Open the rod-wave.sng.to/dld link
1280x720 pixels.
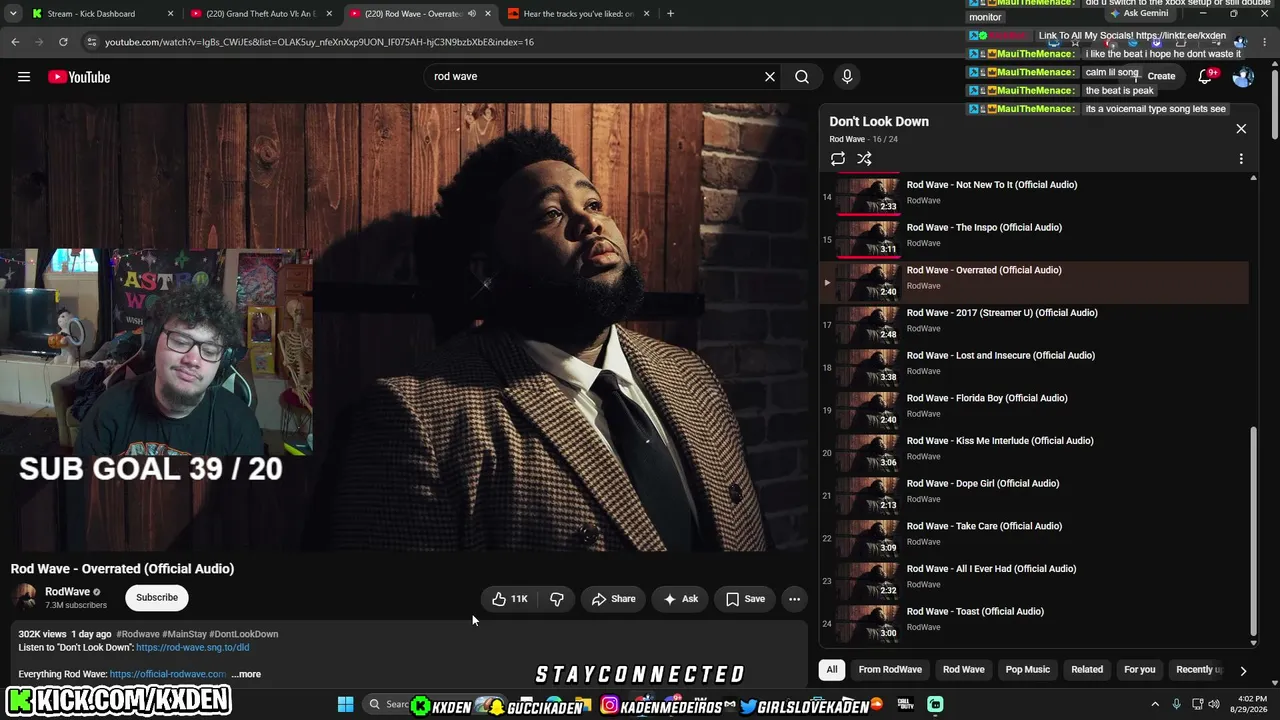pos(193,648)
